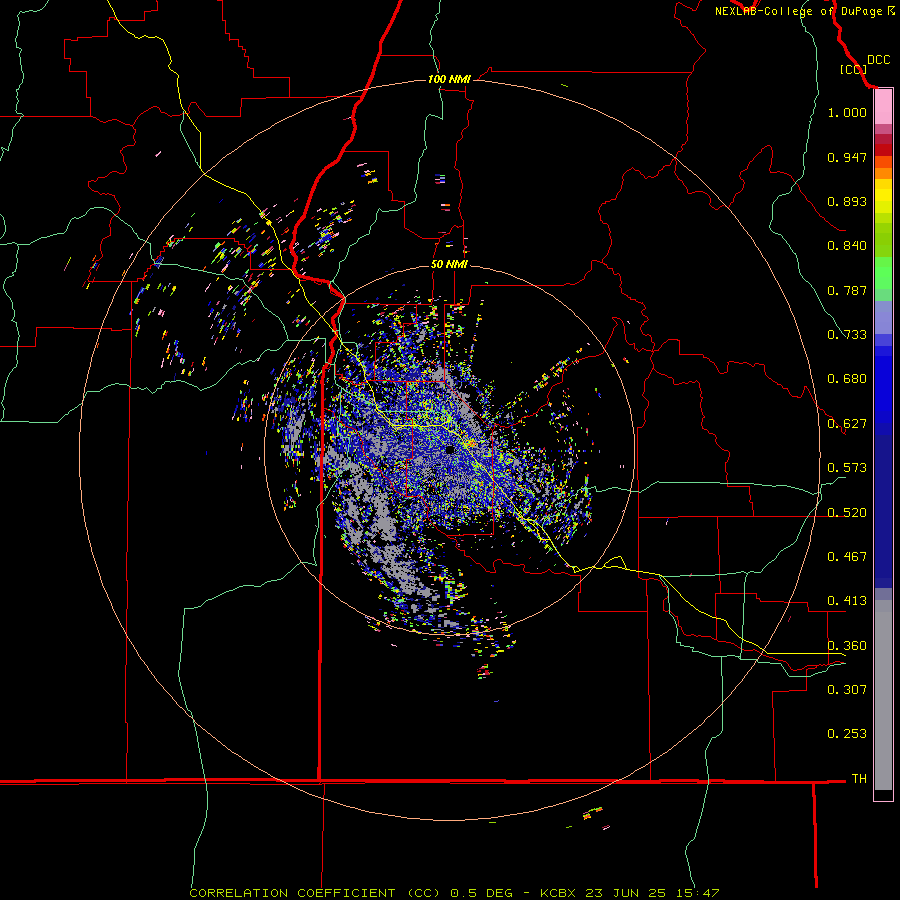Click the TH threshold label on the scale

tap(859, 779)
